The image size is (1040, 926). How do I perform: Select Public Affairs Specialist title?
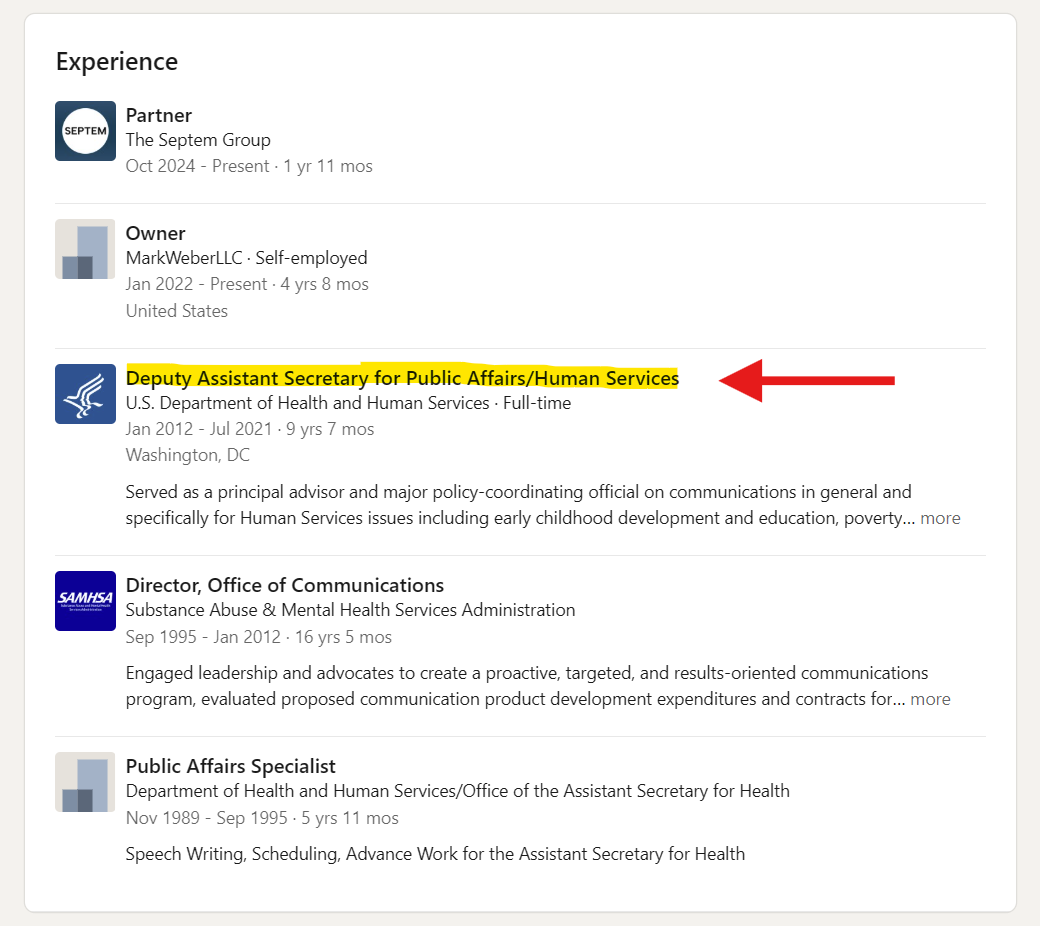pos(230,766)
